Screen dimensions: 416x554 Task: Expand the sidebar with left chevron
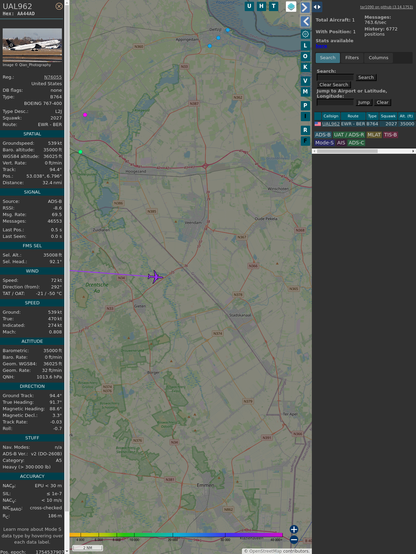[305, 22]
